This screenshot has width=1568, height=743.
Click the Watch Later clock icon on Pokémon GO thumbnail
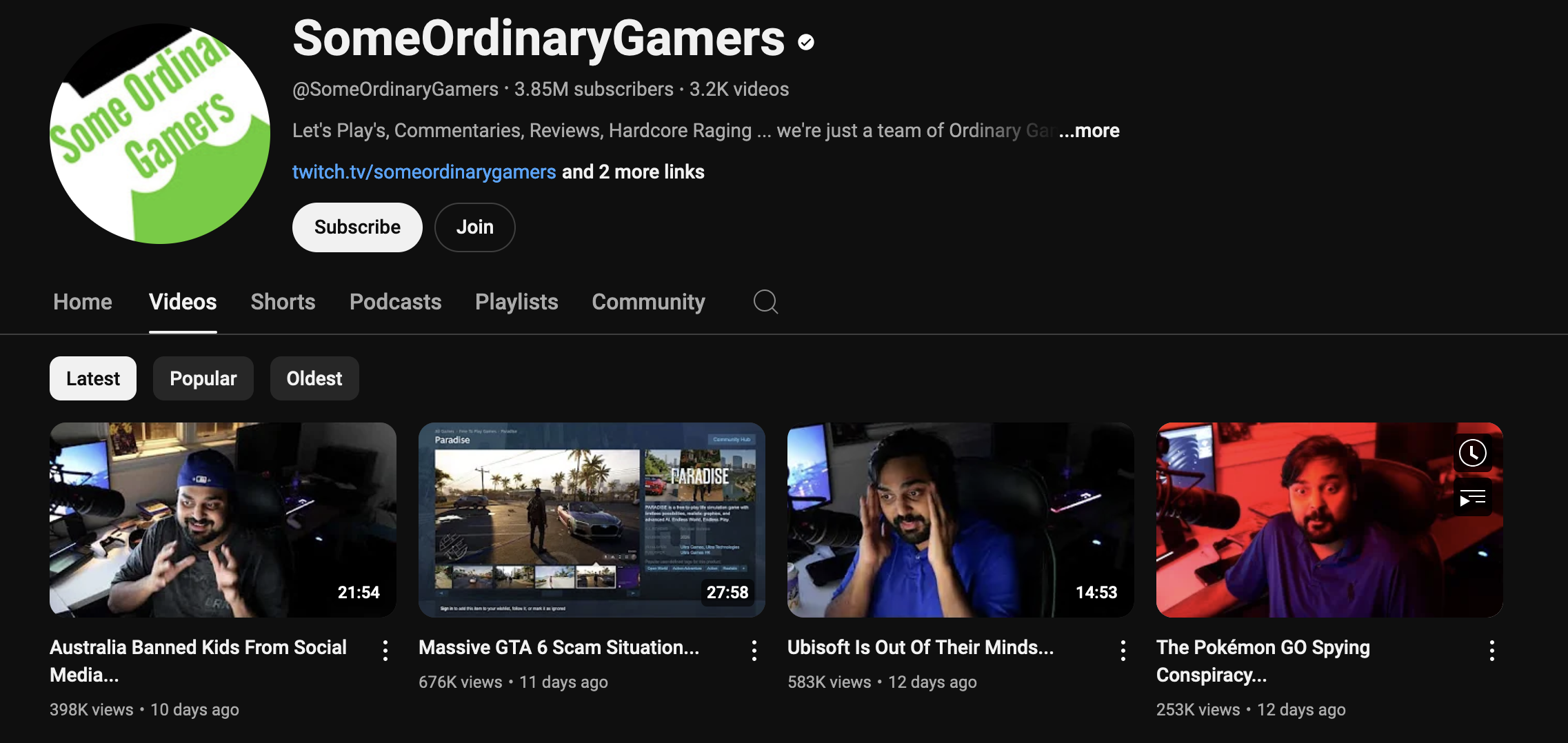[1473, 453]
